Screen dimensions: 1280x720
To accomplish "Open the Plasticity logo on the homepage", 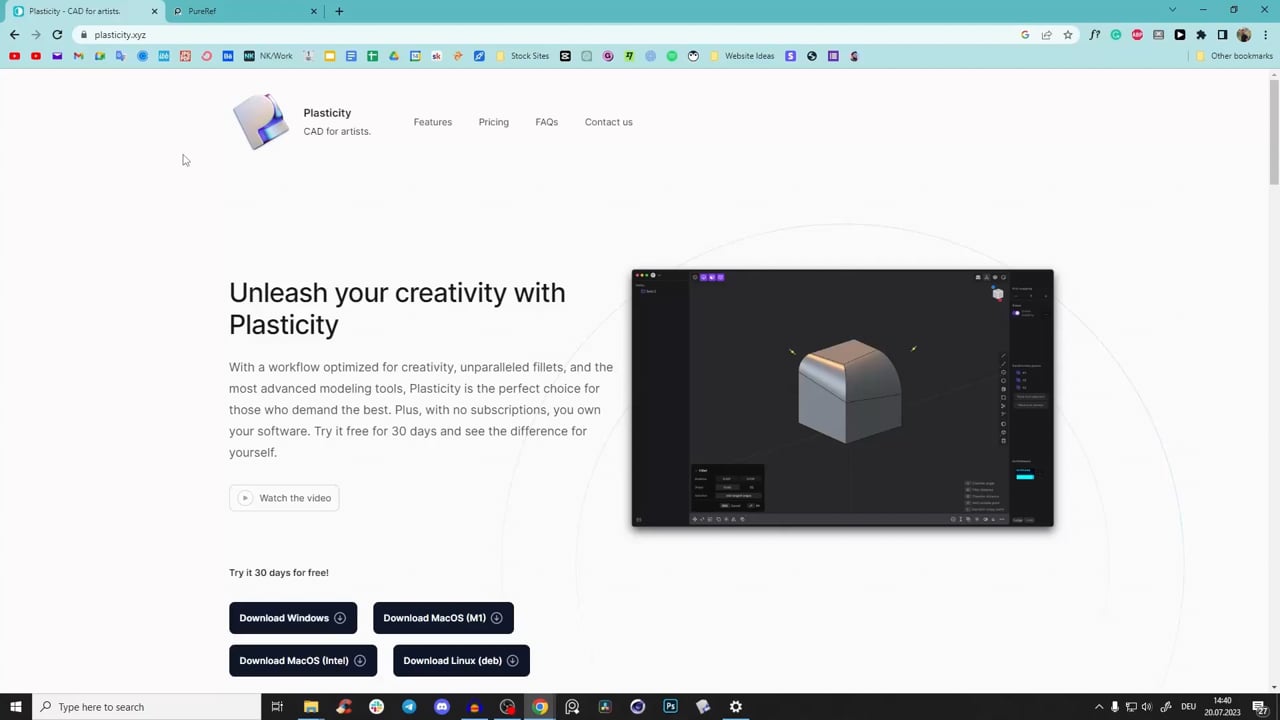I will point(261,121).
